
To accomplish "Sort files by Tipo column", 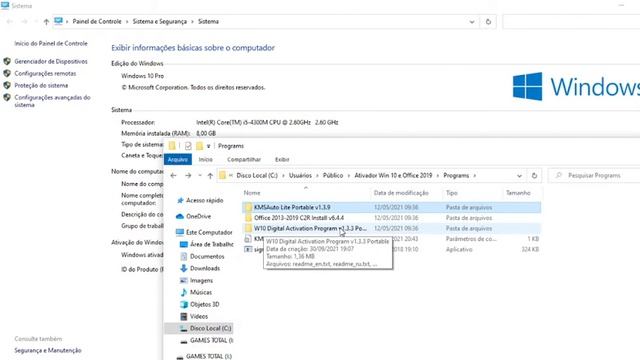I will (x=451, y=193).
